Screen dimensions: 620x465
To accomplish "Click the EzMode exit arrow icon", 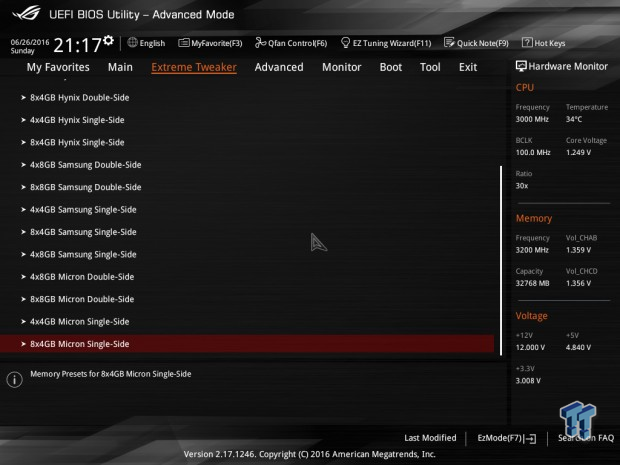I will [x=530, y=439].
